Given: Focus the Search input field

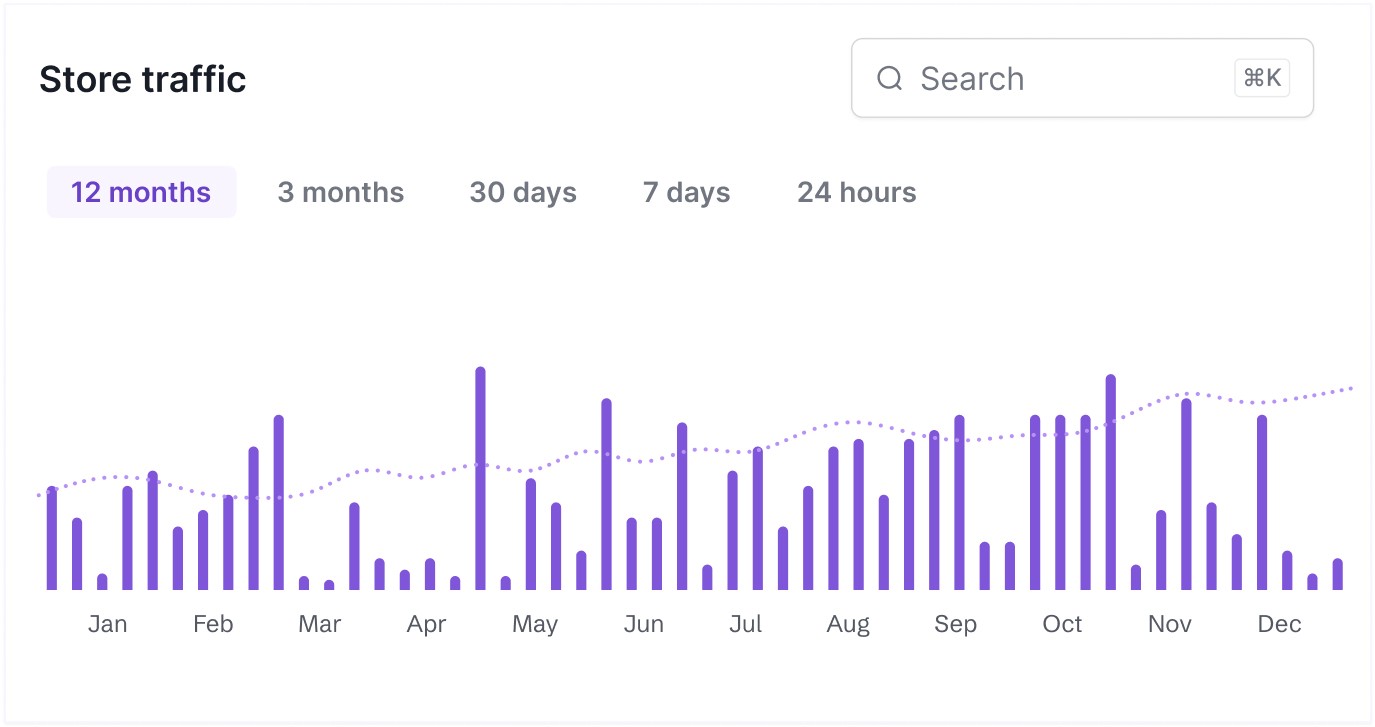Looking at the screenshot, I should 1082,78.
